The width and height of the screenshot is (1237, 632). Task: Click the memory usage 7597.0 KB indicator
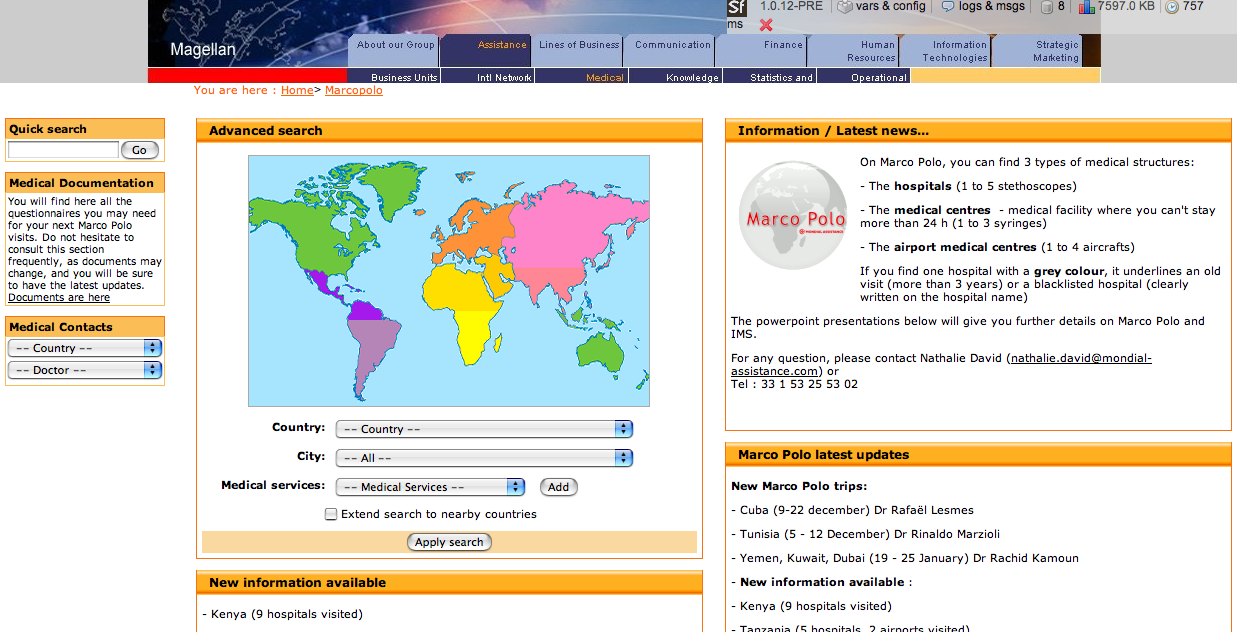[1117, 6]
